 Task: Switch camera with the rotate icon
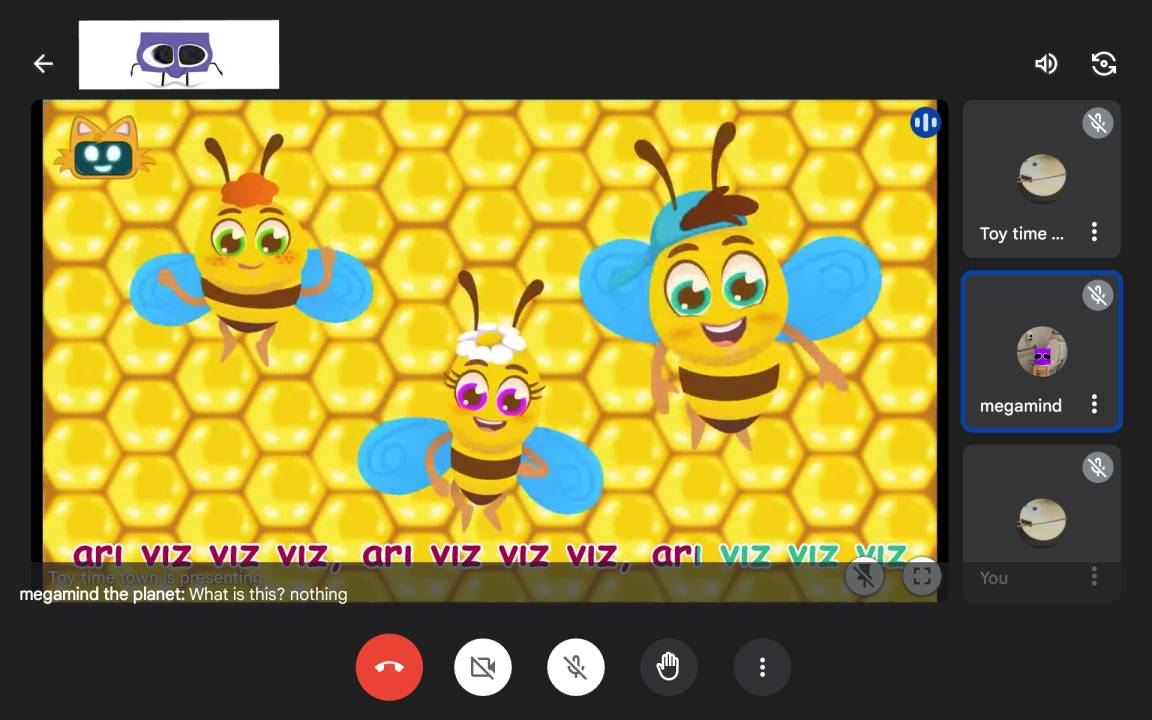[1104, 64]
